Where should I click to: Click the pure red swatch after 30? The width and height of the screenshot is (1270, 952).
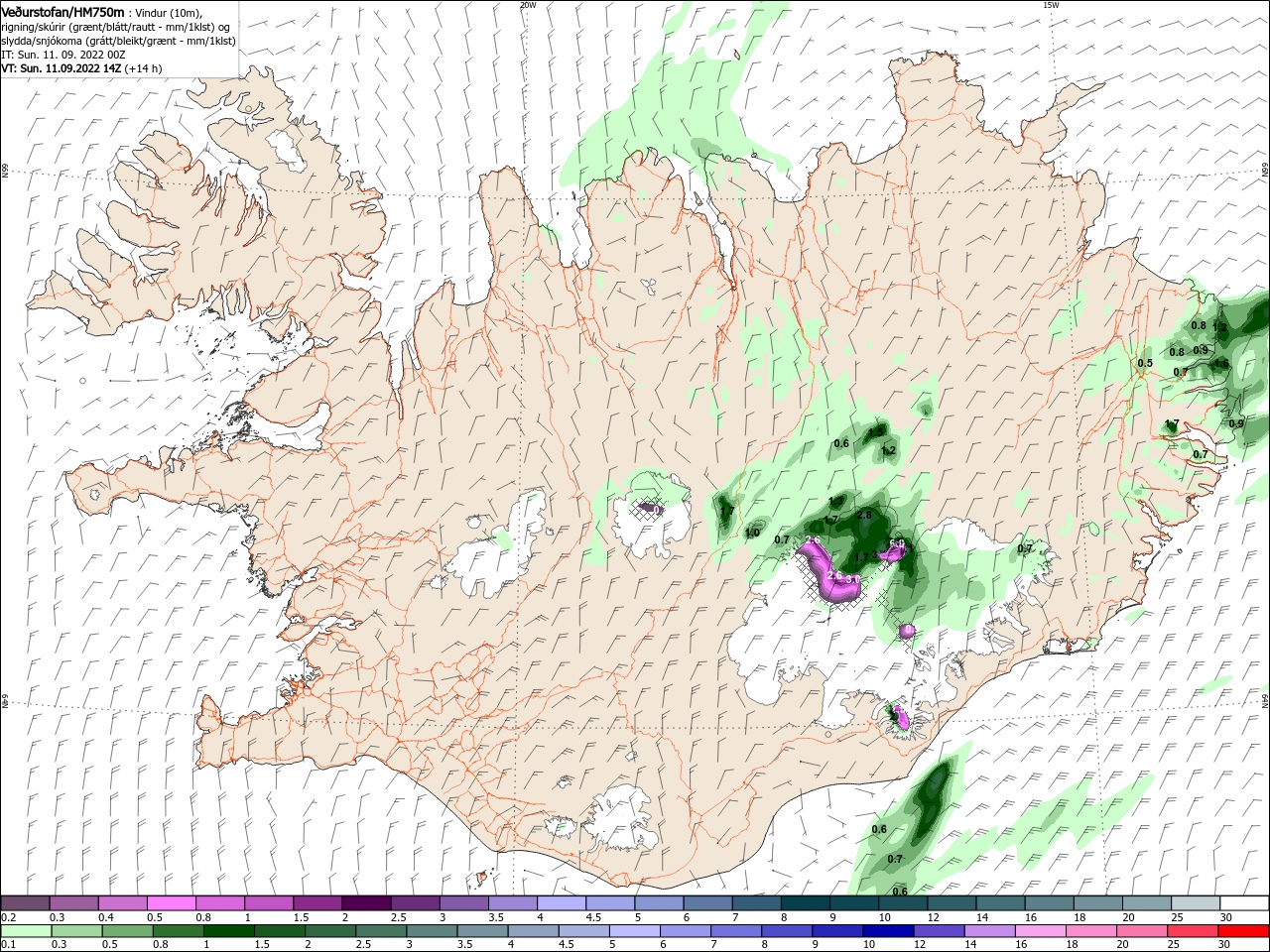[1243, 931]
